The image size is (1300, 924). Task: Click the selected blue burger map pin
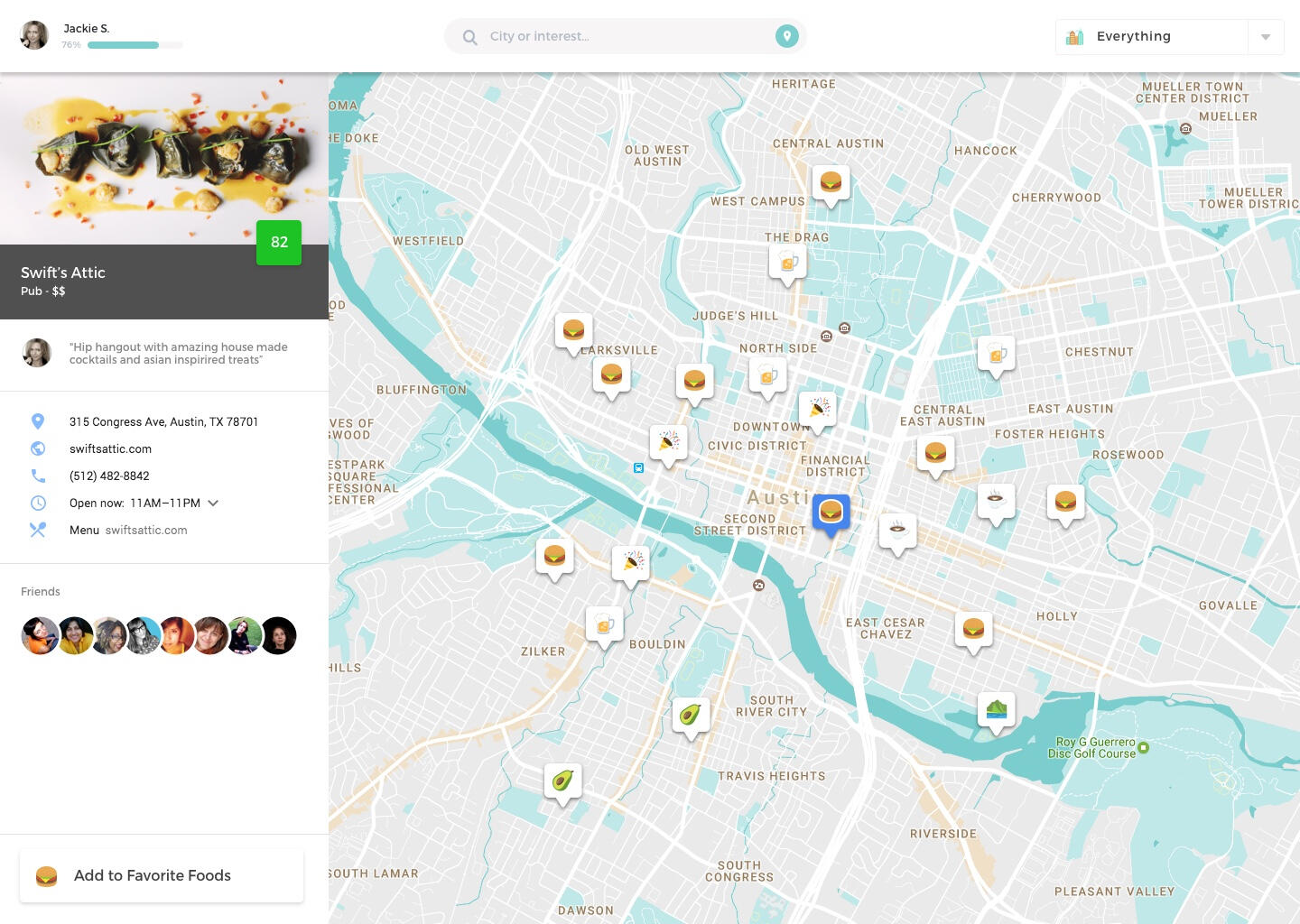coord(831,513)
